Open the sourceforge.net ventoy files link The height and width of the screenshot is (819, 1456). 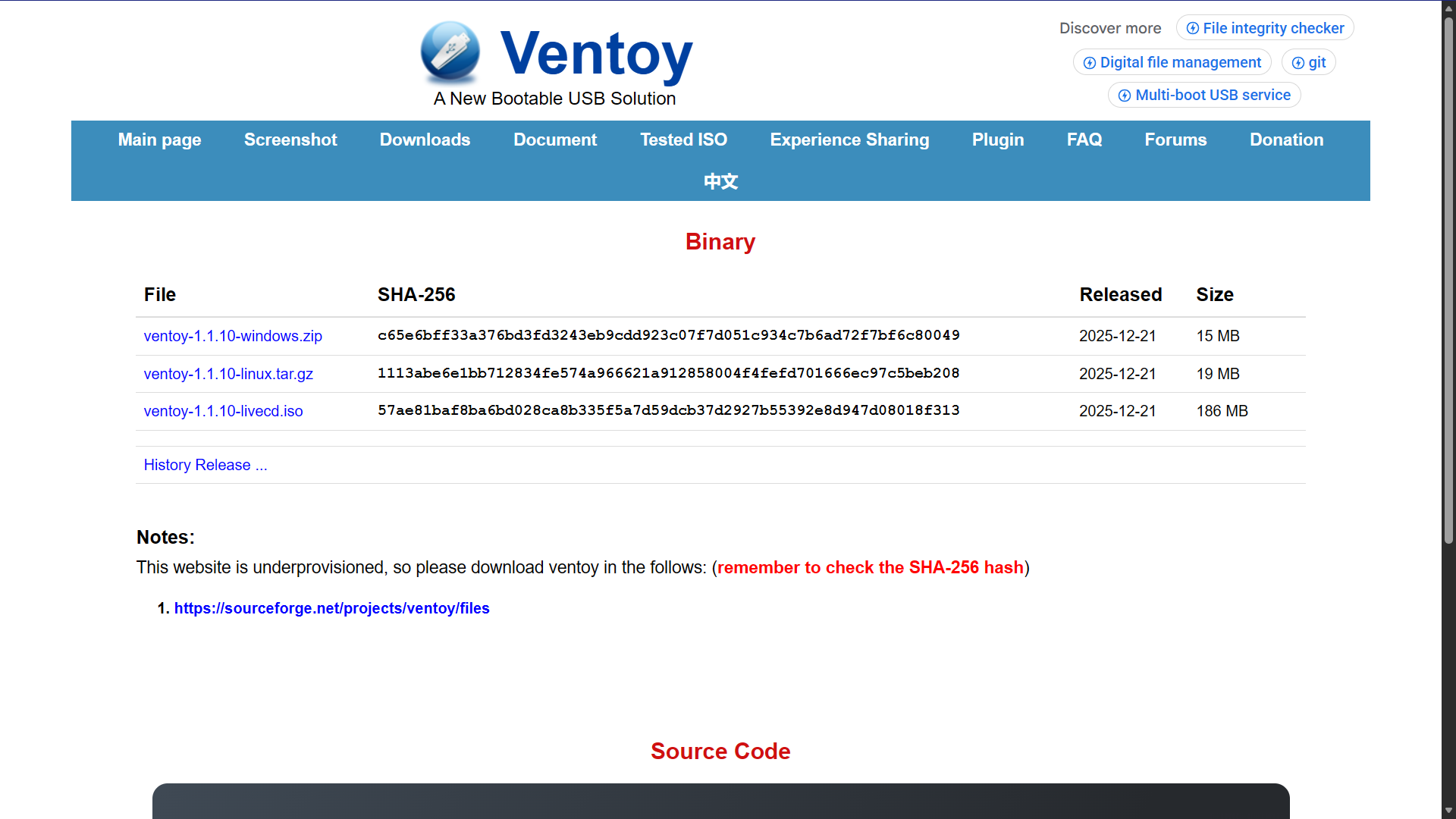coord(331,608)
